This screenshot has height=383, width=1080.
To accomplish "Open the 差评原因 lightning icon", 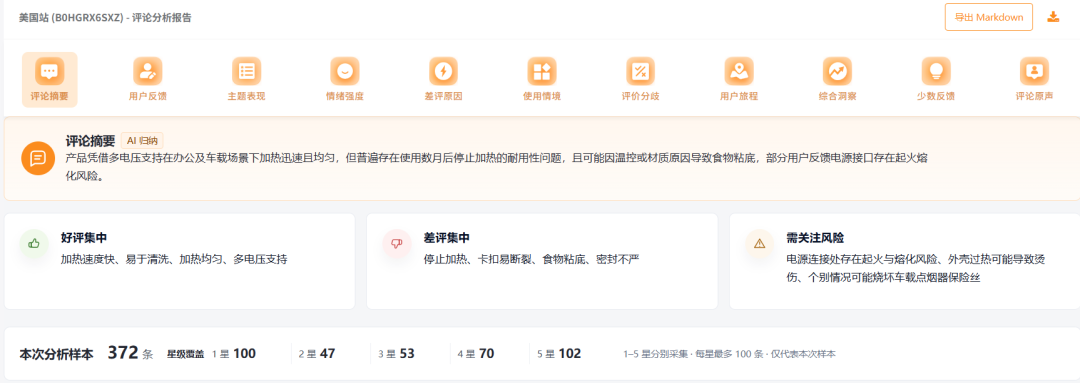I will click(x=444, y=71).
